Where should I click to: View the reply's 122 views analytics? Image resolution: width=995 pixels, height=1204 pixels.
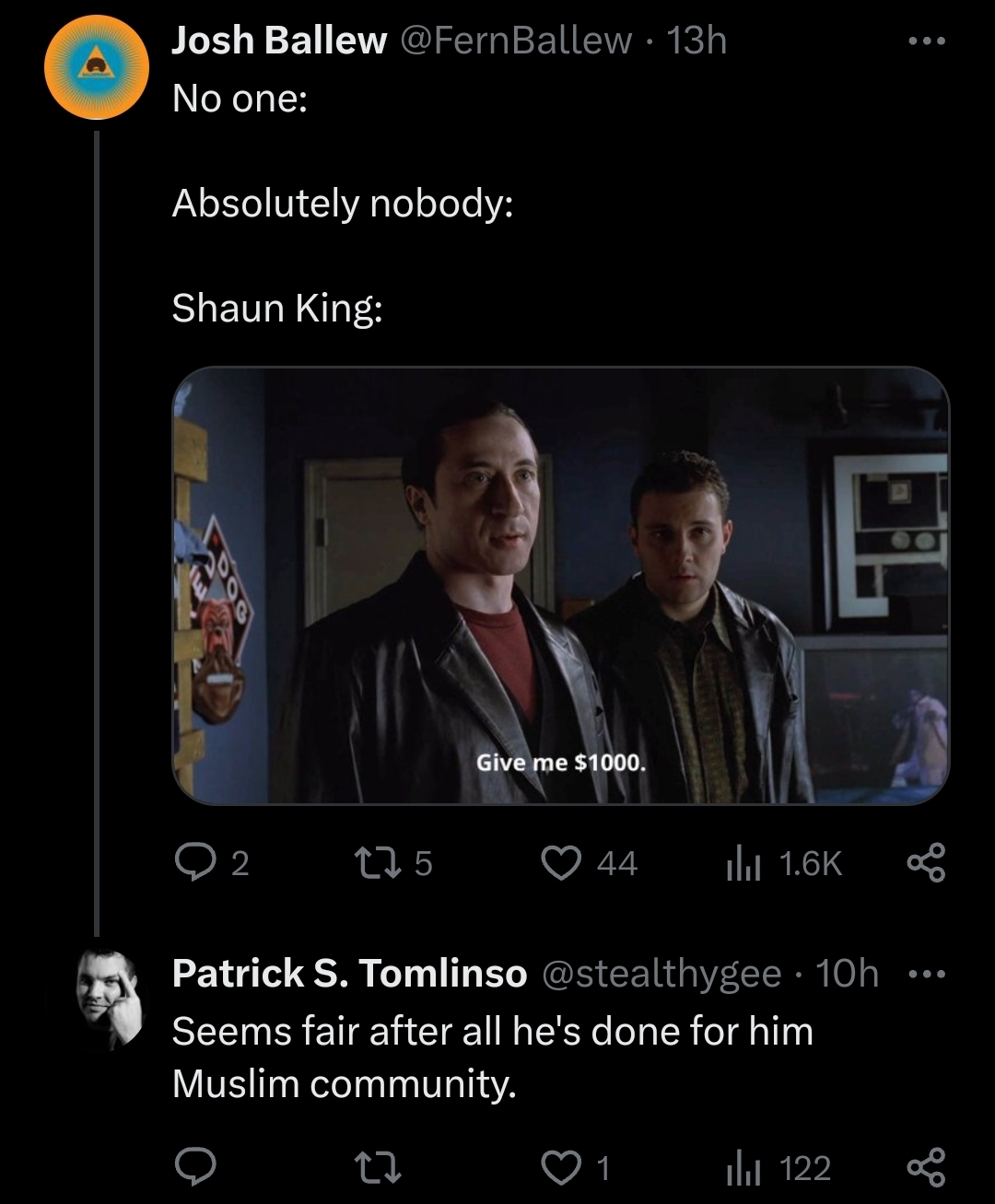point(779,1168)
